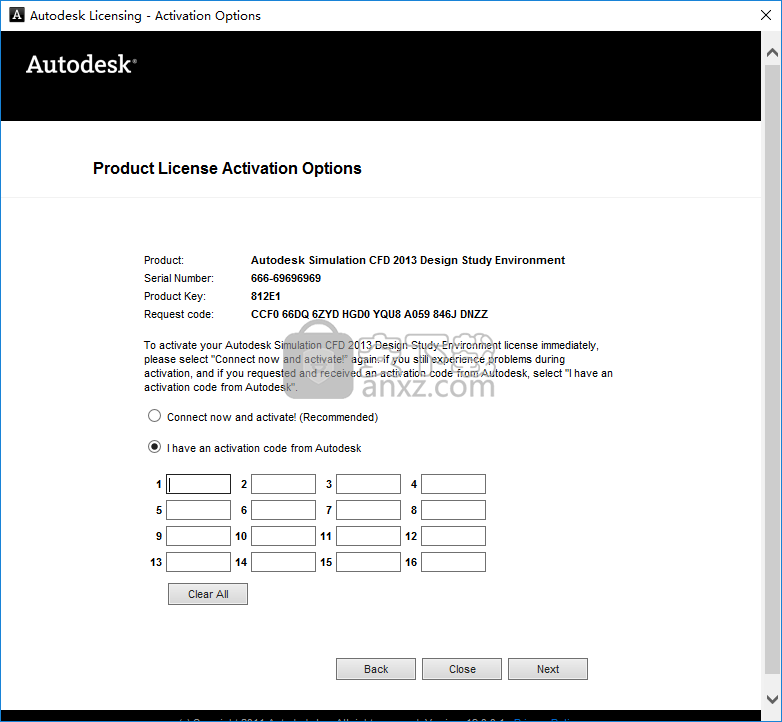The image size is (782, 722).
Task: Click scrollbar down arrow
Action: (772, 699)
